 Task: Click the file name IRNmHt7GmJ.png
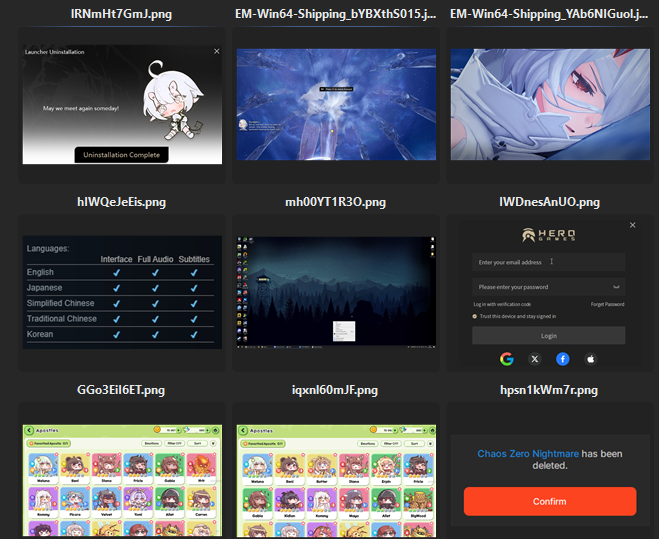[x=121, y=14]
